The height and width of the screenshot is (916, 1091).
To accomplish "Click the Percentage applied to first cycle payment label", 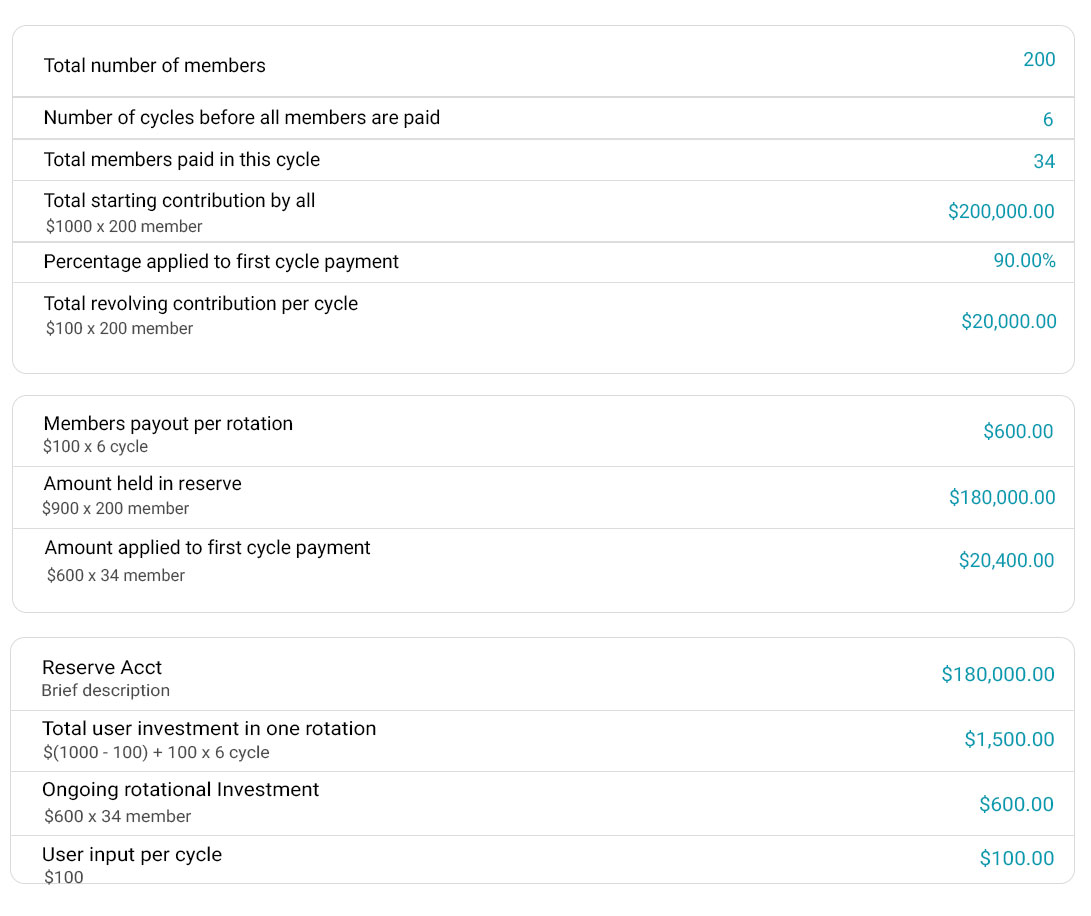I will click(221, 262).
